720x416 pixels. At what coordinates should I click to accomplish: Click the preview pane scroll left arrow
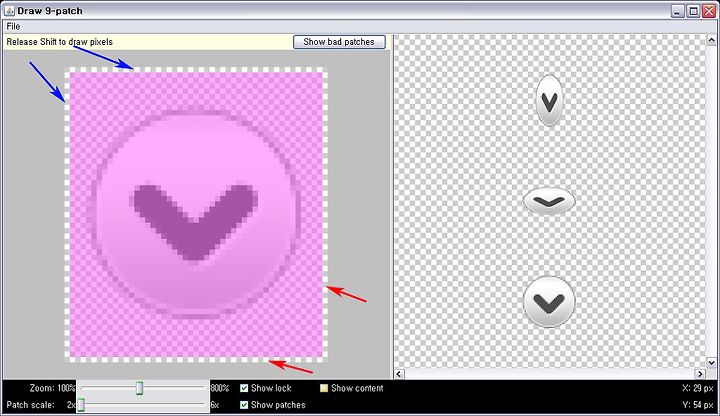point(399,374)
